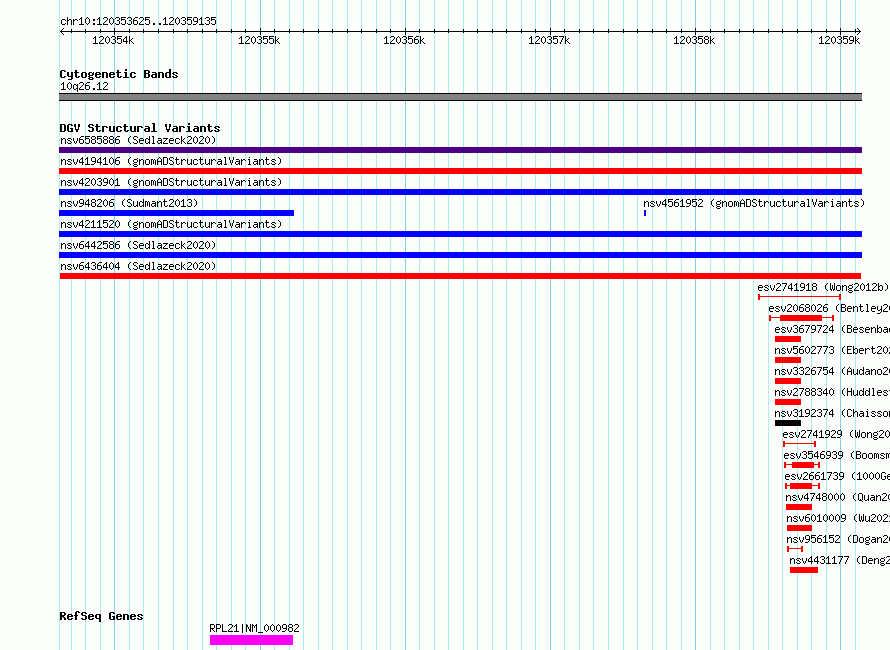Open nsv4748000 Quan variant label

(837, 497)
